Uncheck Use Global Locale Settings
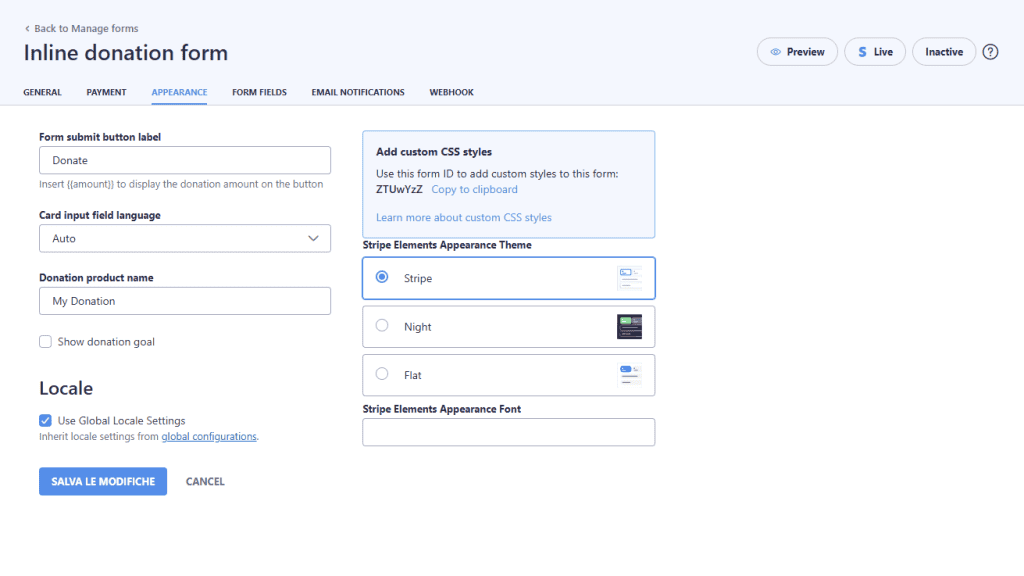This screenshot has height=576, width=1024. click(45, 421)
